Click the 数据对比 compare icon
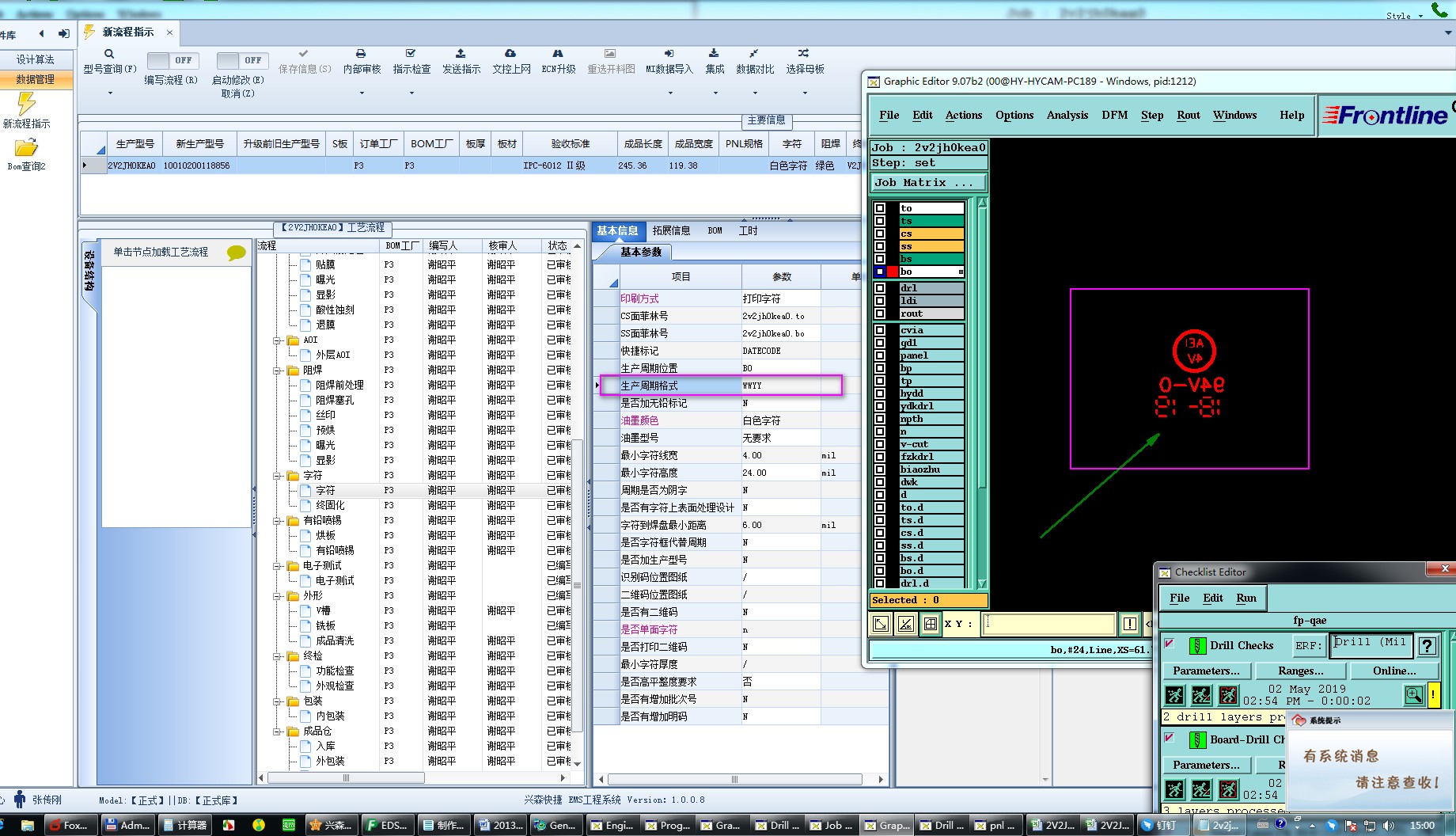 [754, 54]
